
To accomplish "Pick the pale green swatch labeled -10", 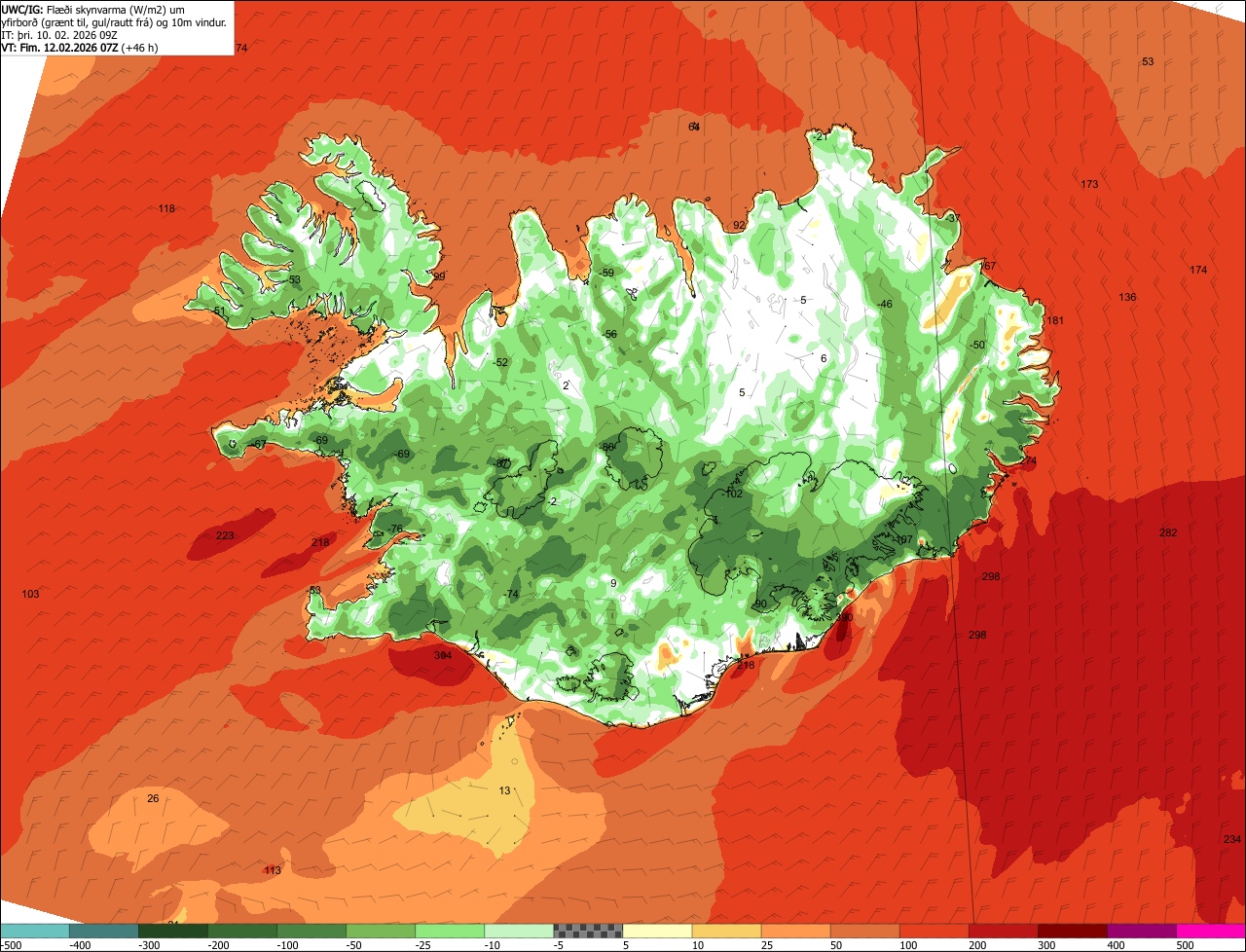I will tap(518, 931).
